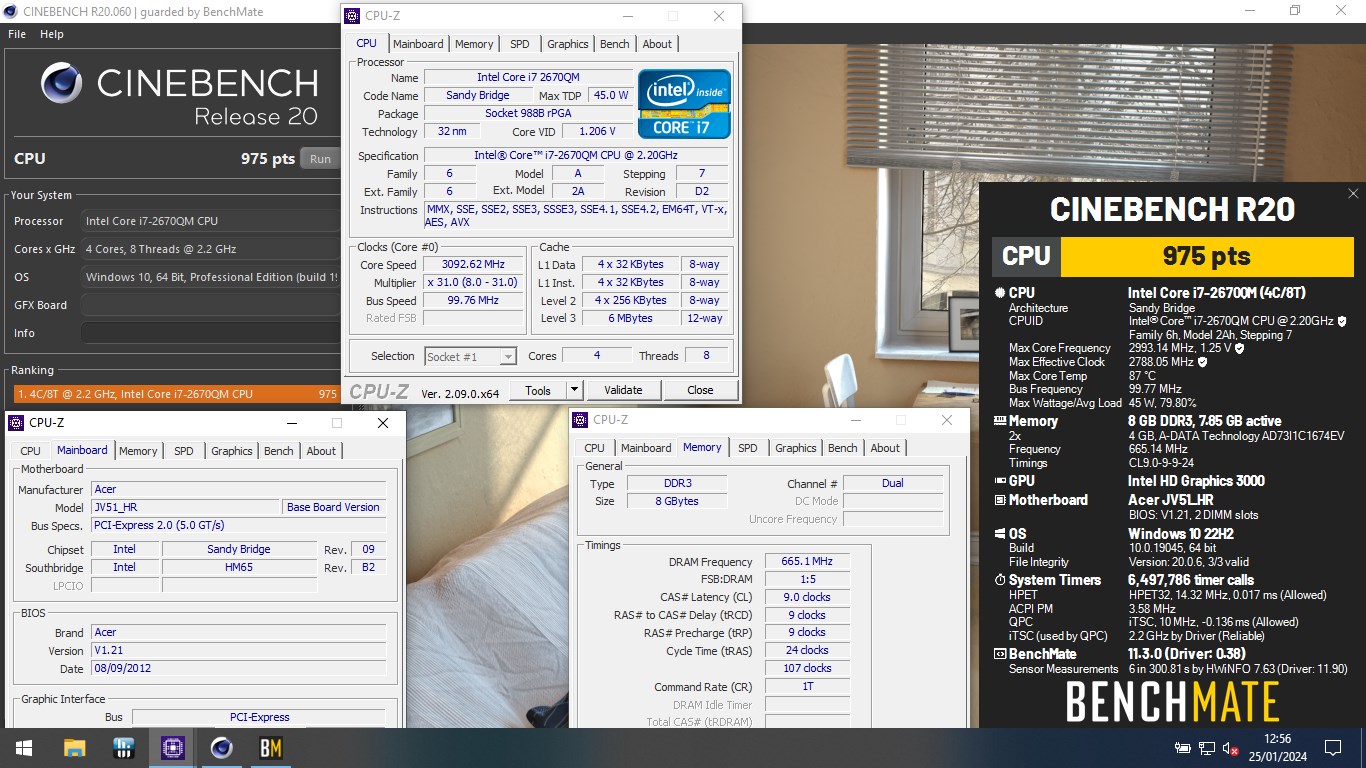Click the CAS# Latency 9.0 clocks value
This screenshot has width=1366, height=768.
coord(807,597)
